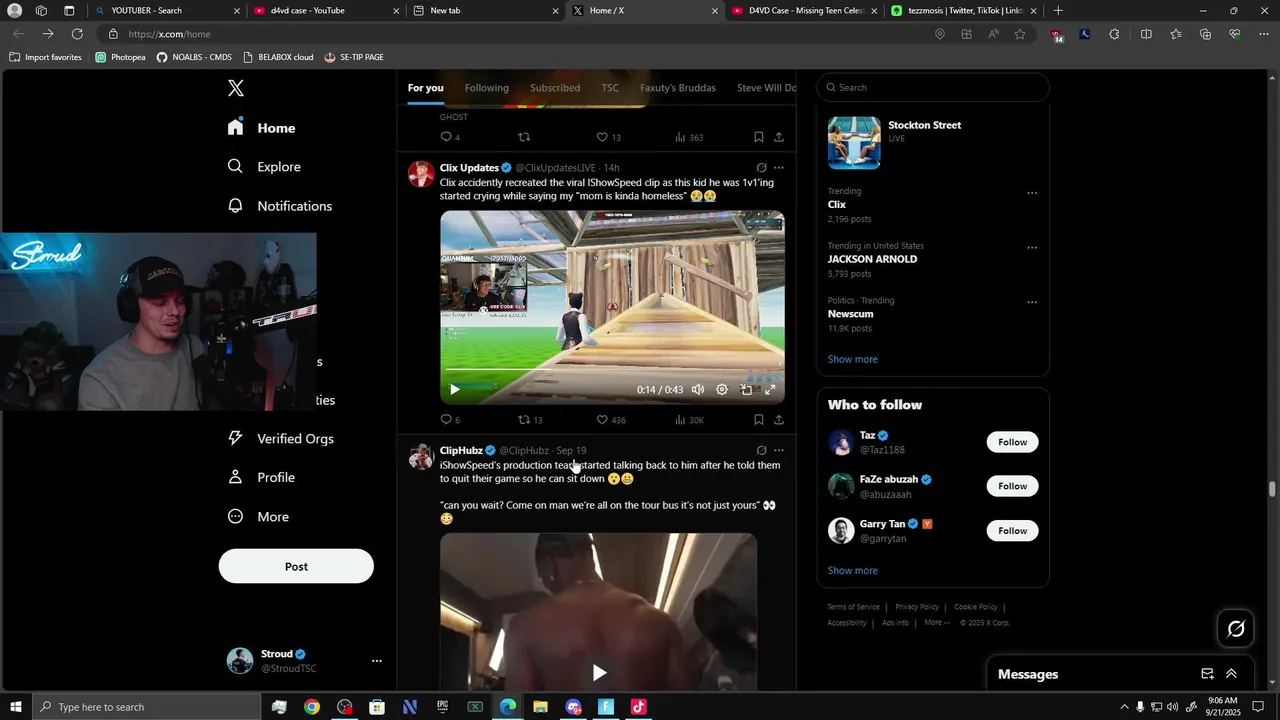This screenshot has height=720, width=1280.
Task: Open options for the Clix trend
Action: point(1032,193)
